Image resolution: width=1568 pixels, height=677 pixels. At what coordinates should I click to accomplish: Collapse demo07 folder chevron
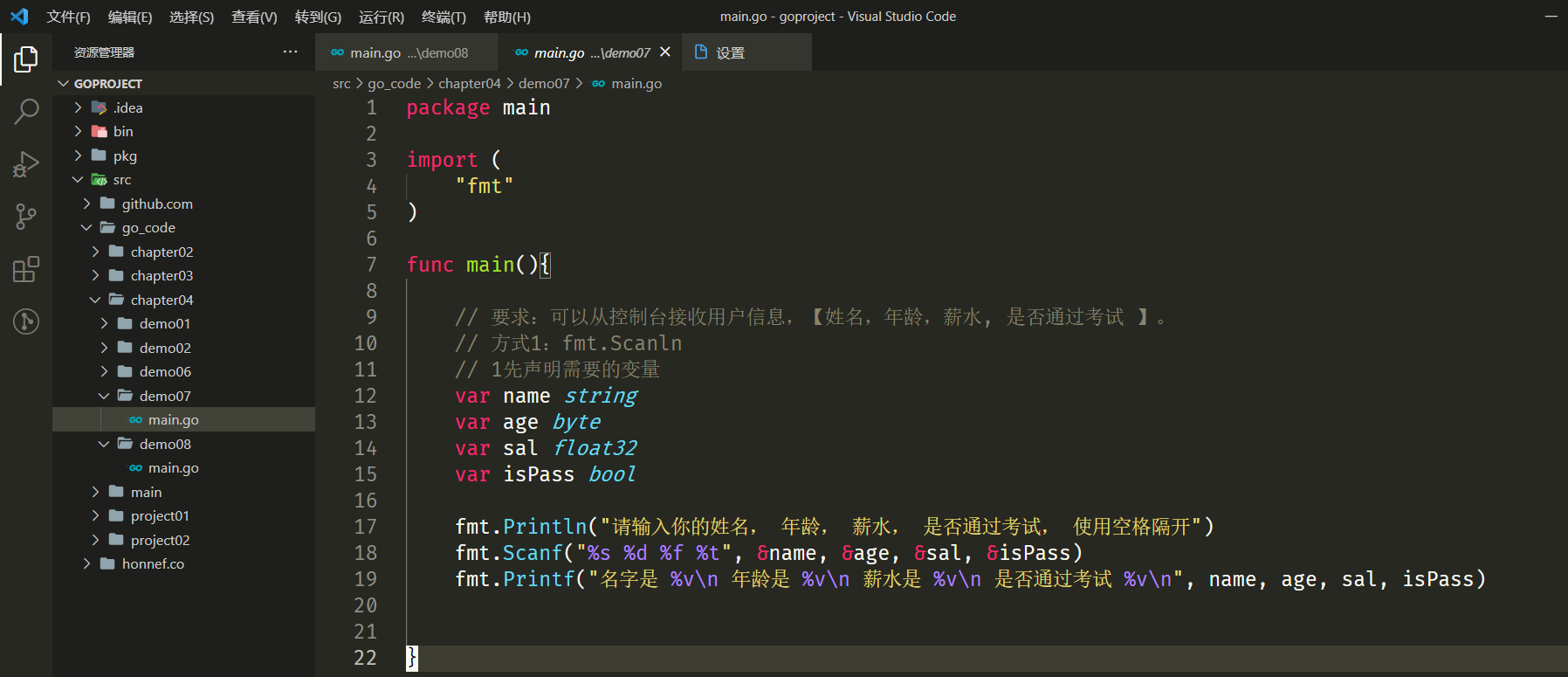click(104, 396)
